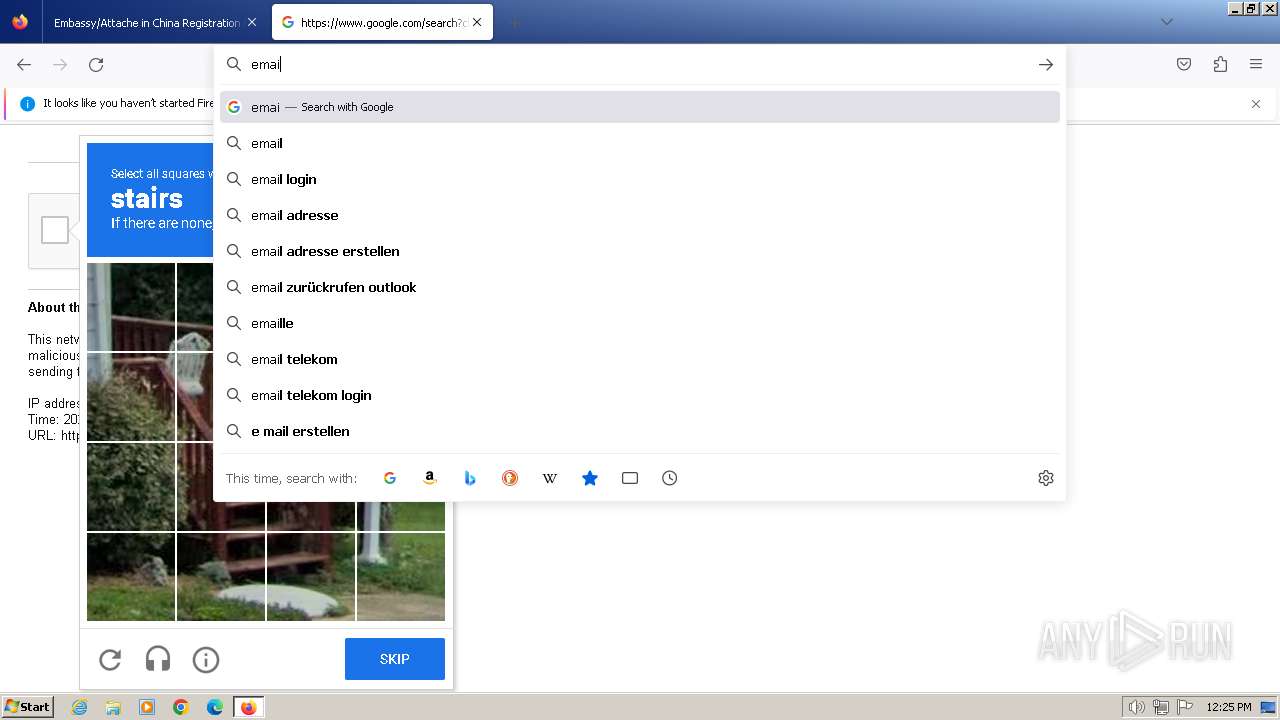The height and width of the screenshot is (720, 1280).
Task: Go forward one page
Action: [x=60, y=64]
